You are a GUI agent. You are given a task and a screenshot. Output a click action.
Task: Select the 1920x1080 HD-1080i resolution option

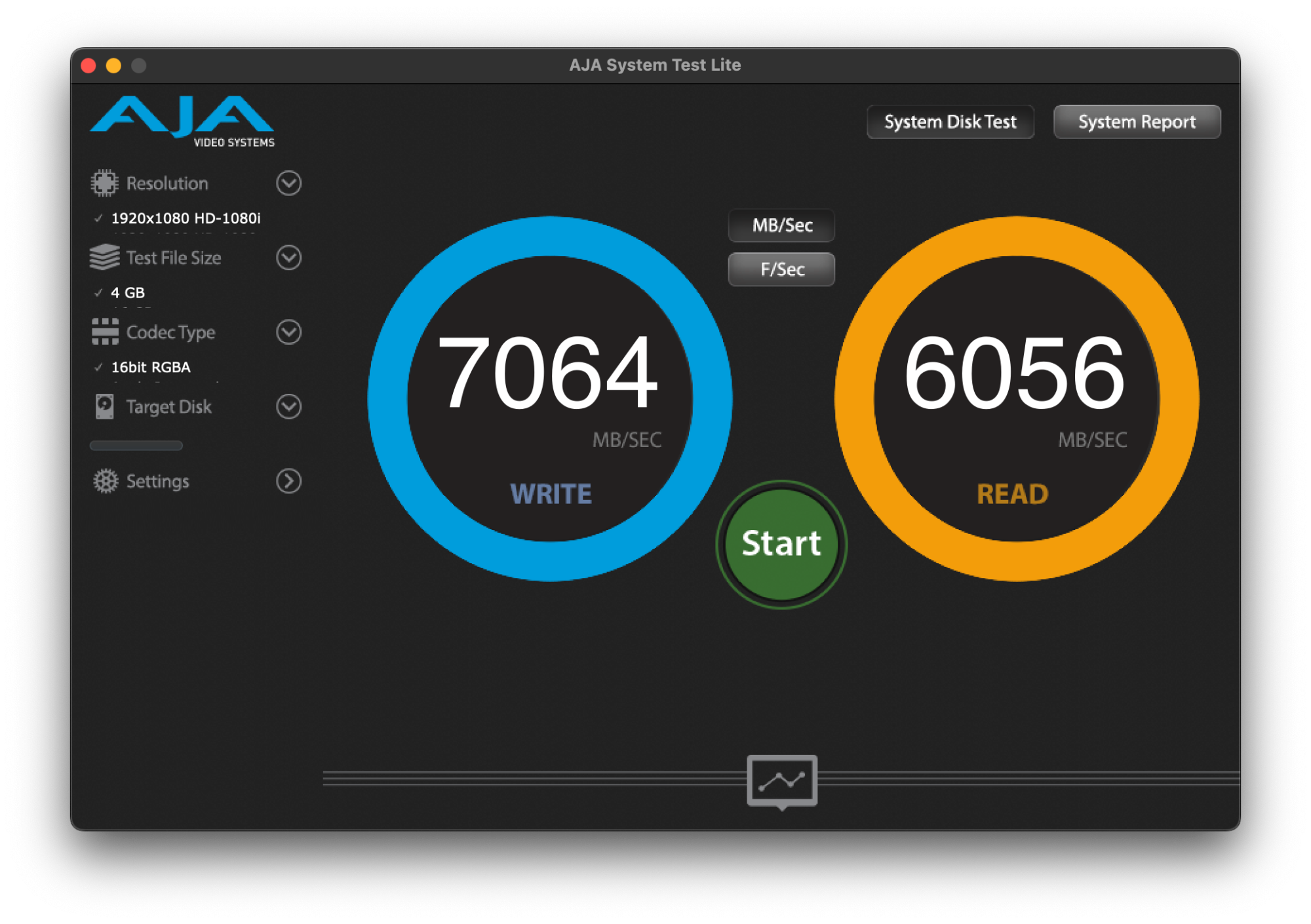click(186, 218)
